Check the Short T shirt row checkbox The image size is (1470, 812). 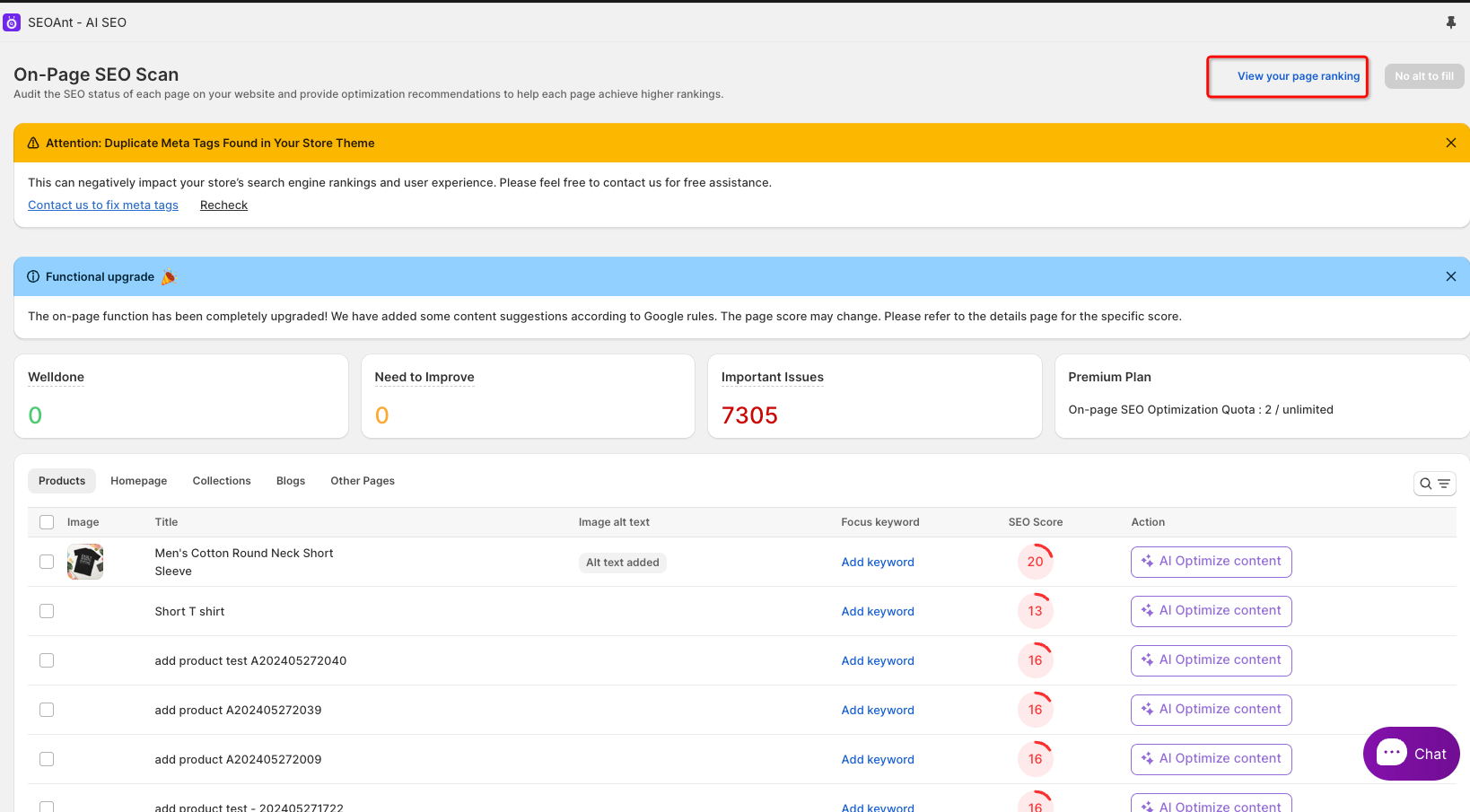(x=47, y=611)
